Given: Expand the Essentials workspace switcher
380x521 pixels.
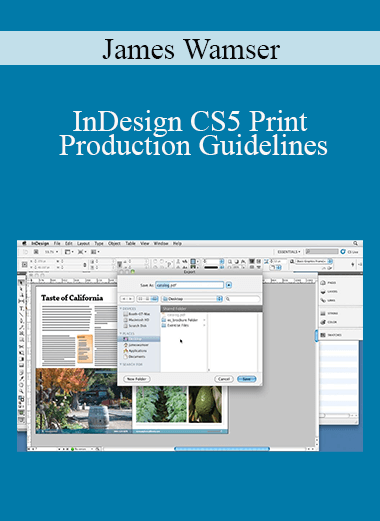Looking at the screenshot, I should point(289,252).
